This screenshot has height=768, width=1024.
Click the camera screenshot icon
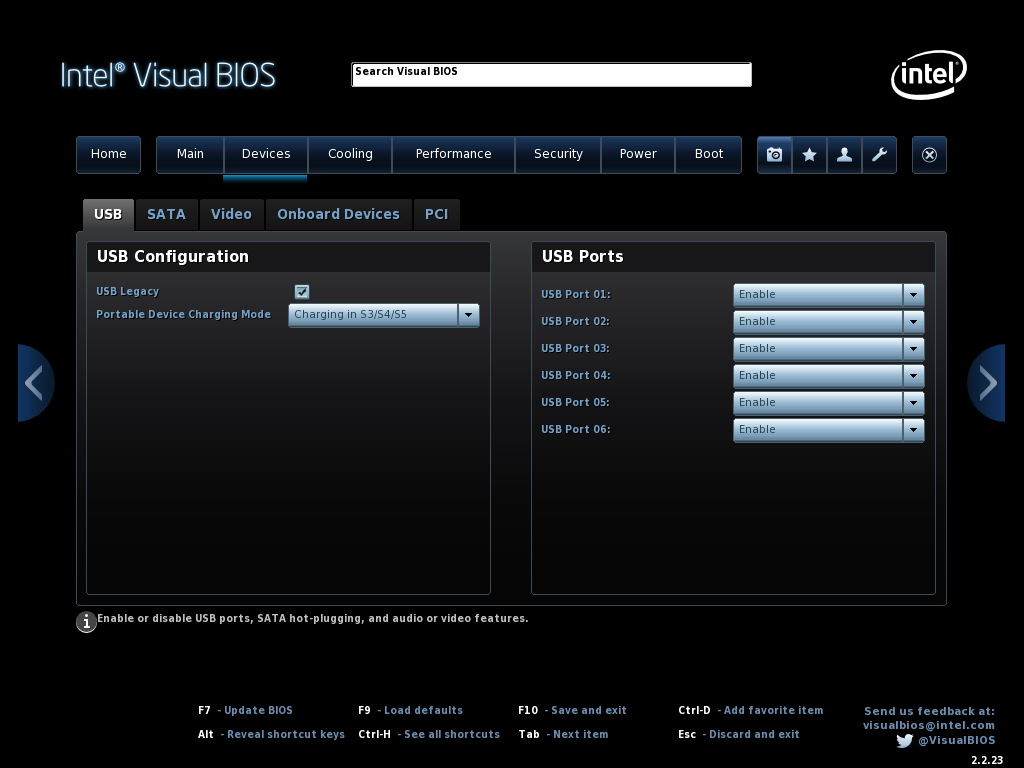pos(774,155)
